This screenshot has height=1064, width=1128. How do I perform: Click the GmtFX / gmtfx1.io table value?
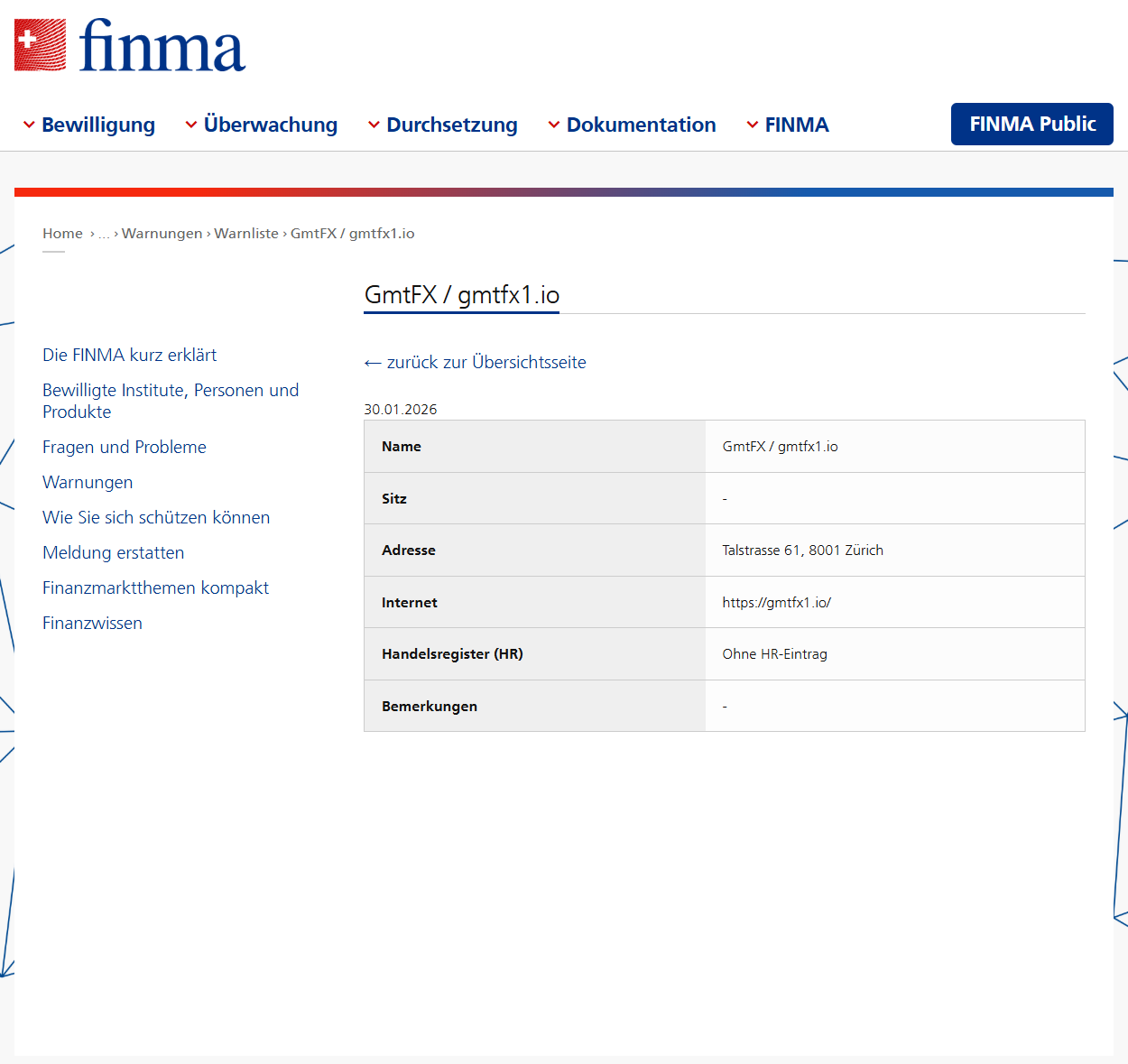click(x=780, y=446)
